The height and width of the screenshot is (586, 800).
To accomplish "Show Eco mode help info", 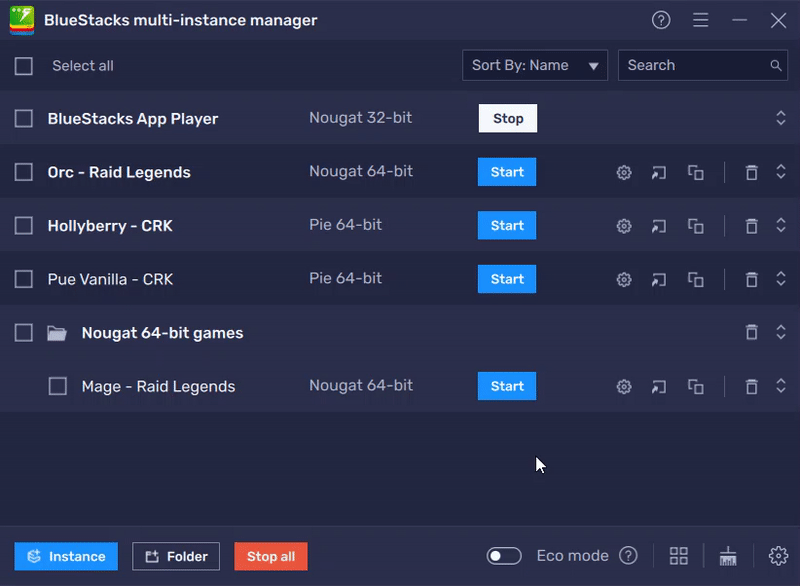I will click(628, 555).
